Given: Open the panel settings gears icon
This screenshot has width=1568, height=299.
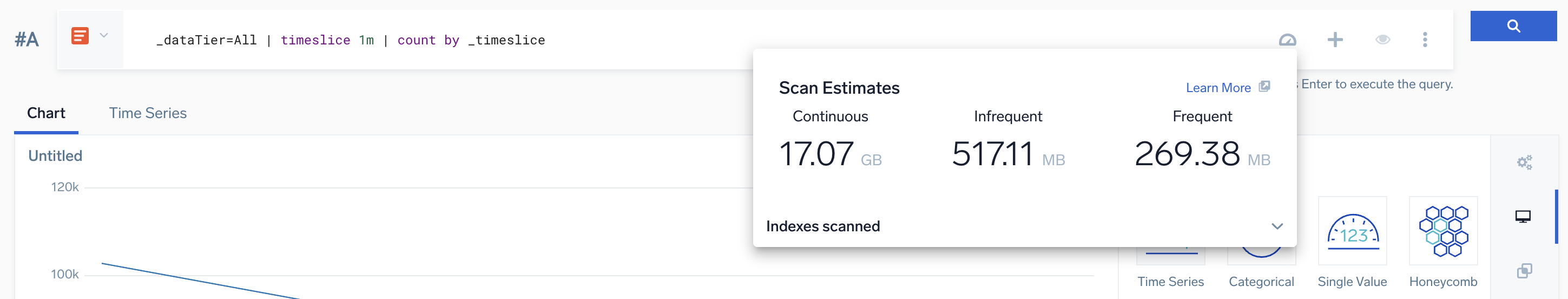Looking at the screenshot, I should point(1524,162).
